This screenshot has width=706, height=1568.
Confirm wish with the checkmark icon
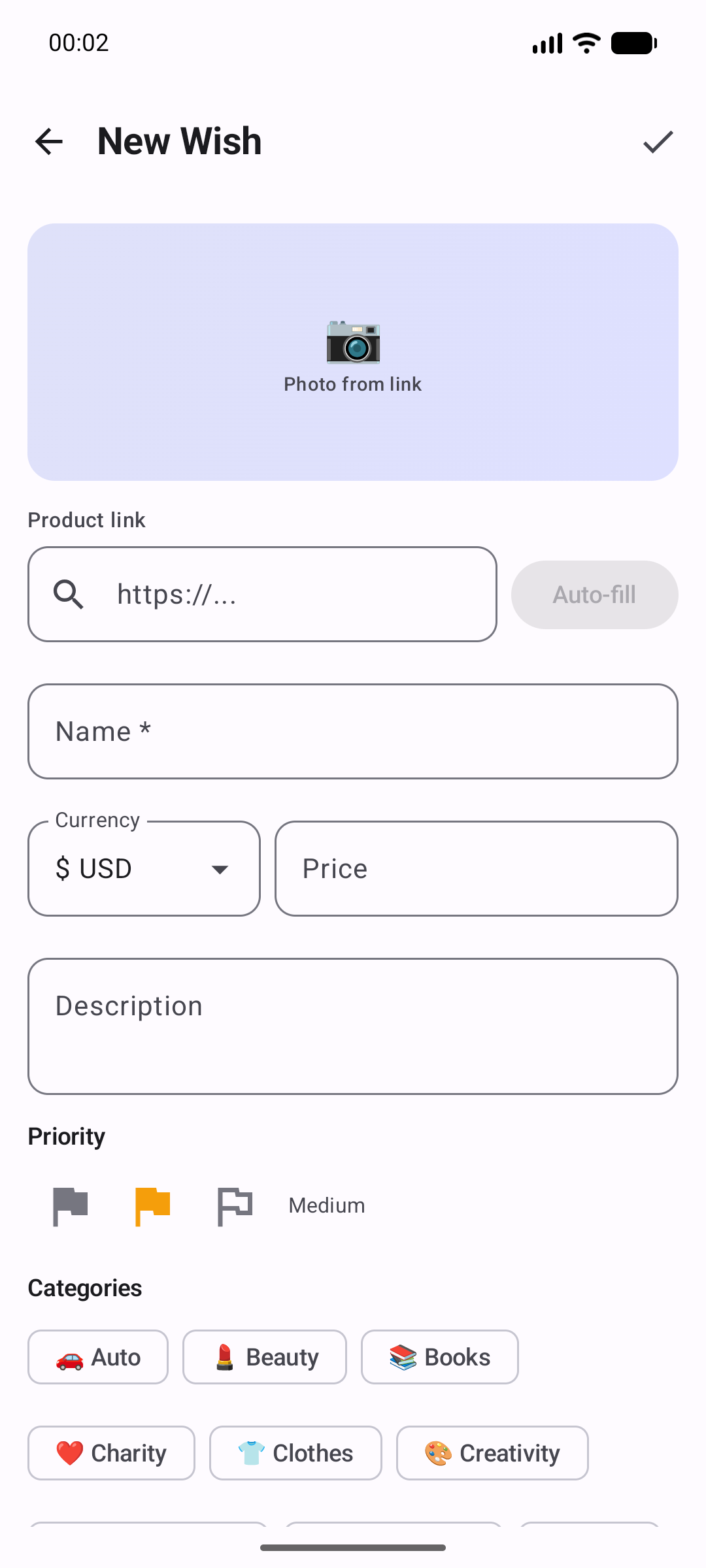pyautogui.click(x=658, y=142)
